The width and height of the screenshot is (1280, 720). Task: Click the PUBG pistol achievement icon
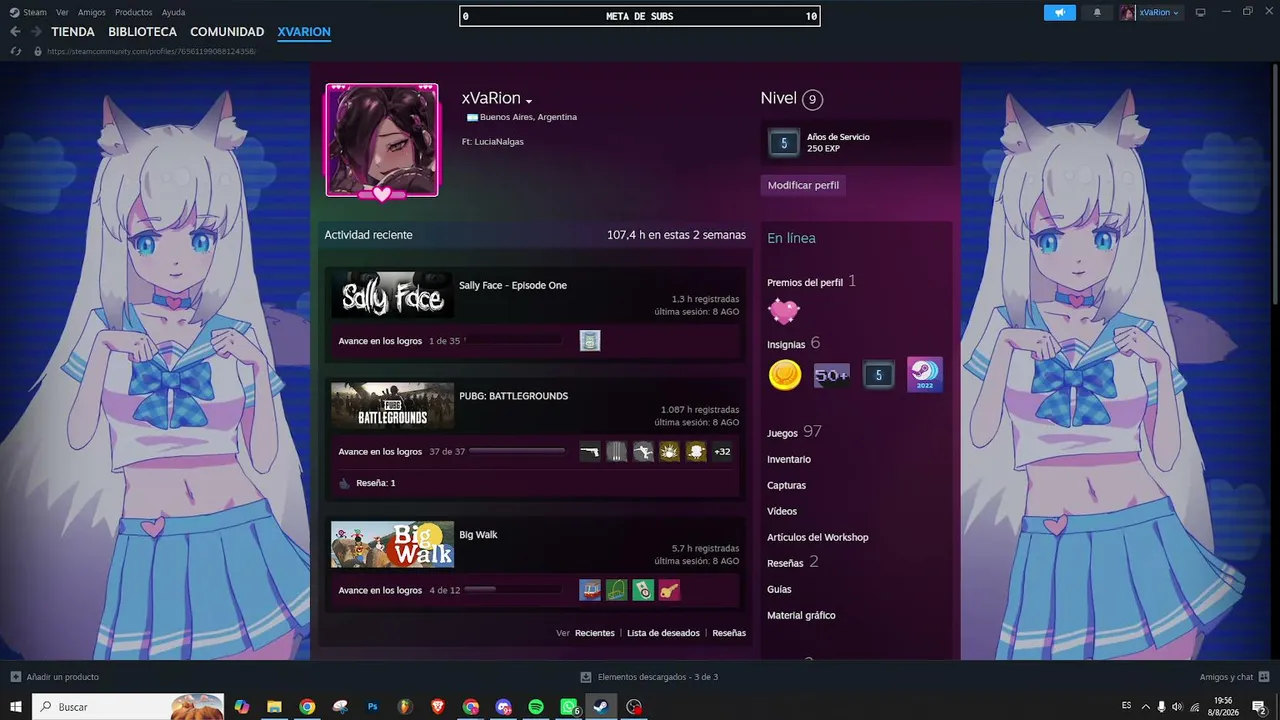pos(590,452)
